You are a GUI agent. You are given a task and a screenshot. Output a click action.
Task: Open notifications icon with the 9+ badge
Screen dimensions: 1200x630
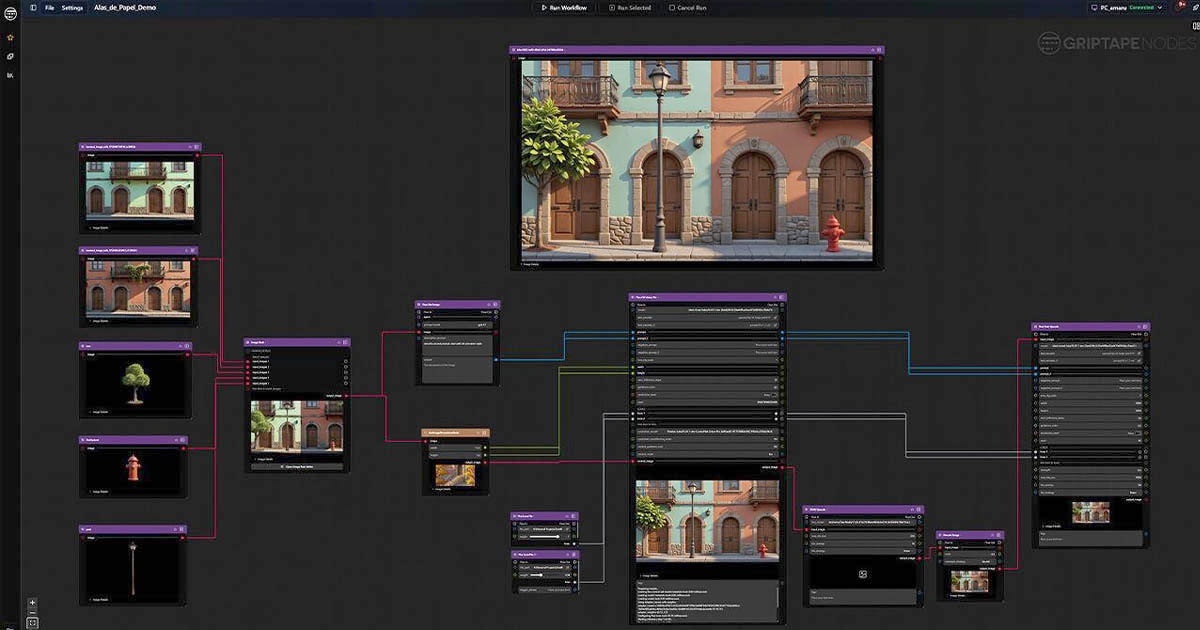click(x=1181, y=7)
